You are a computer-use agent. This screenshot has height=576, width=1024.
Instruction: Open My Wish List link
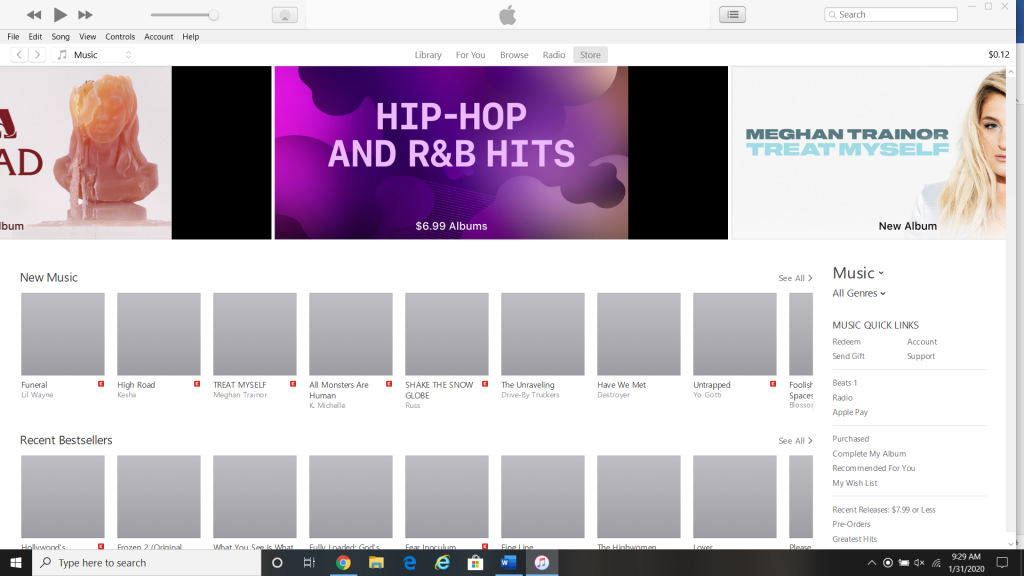(854, 483)
